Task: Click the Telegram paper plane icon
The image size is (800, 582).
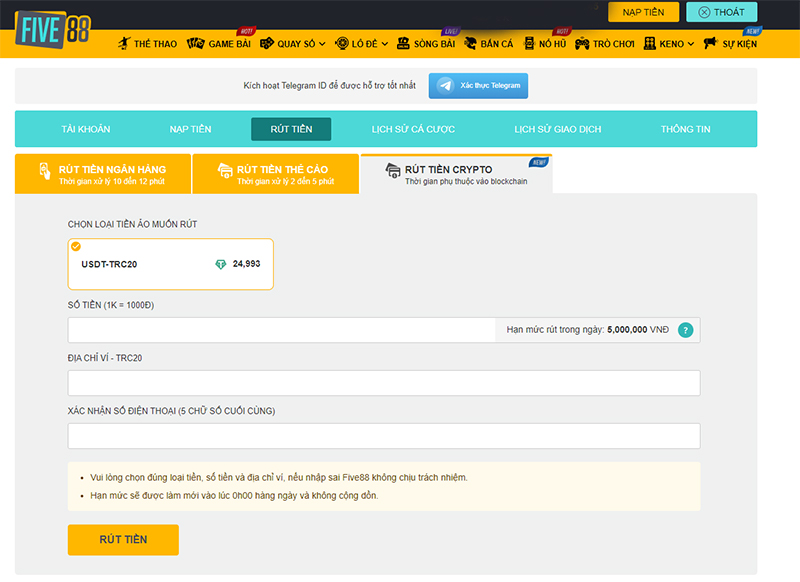Action: (x=445, y=86)
